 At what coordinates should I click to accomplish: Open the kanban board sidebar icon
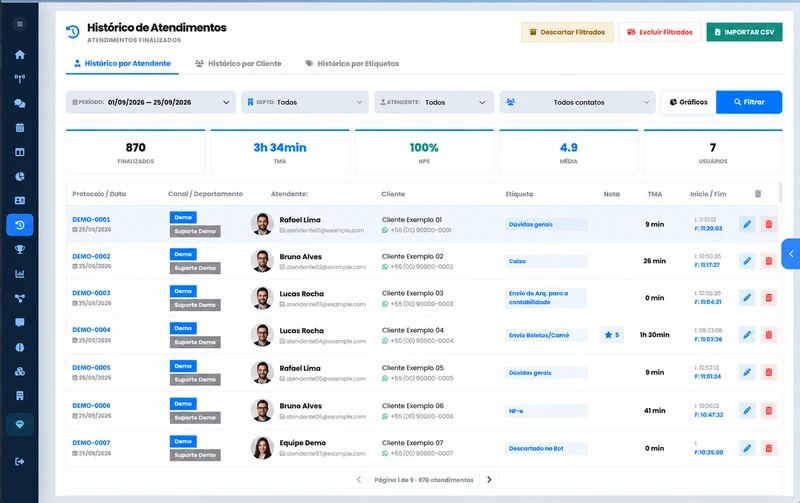pos(19,152)
